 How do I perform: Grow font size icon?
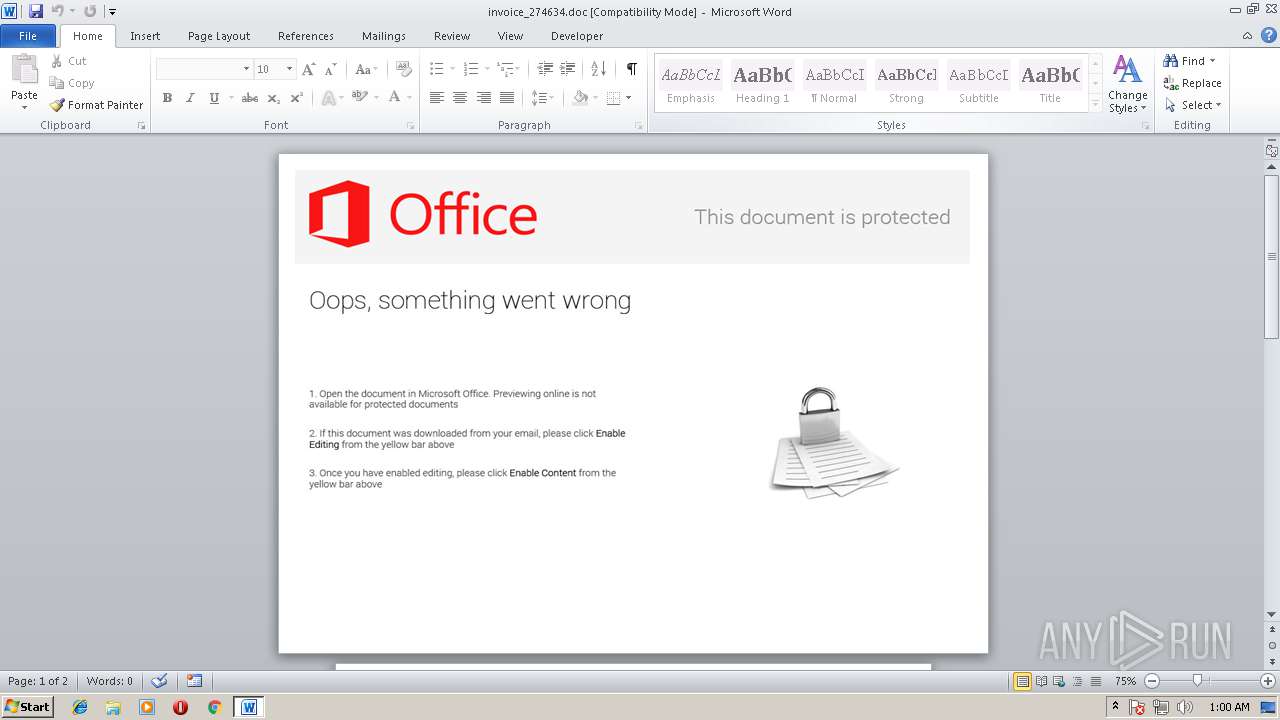[x=309, y=69]
